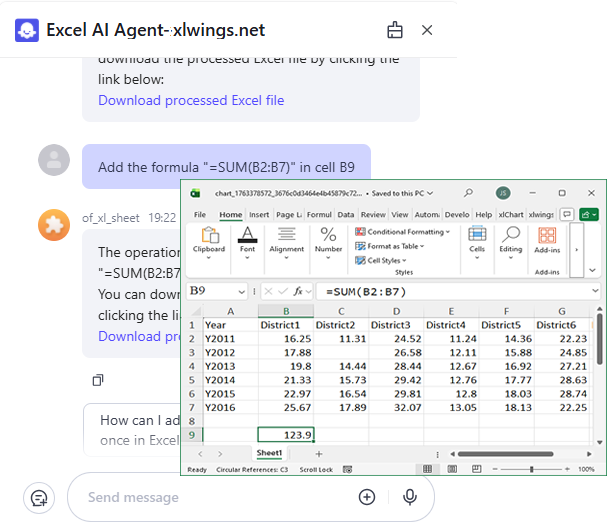Click the clear chat broom icon
Screen dimensions: 607x532
(394, 30)
